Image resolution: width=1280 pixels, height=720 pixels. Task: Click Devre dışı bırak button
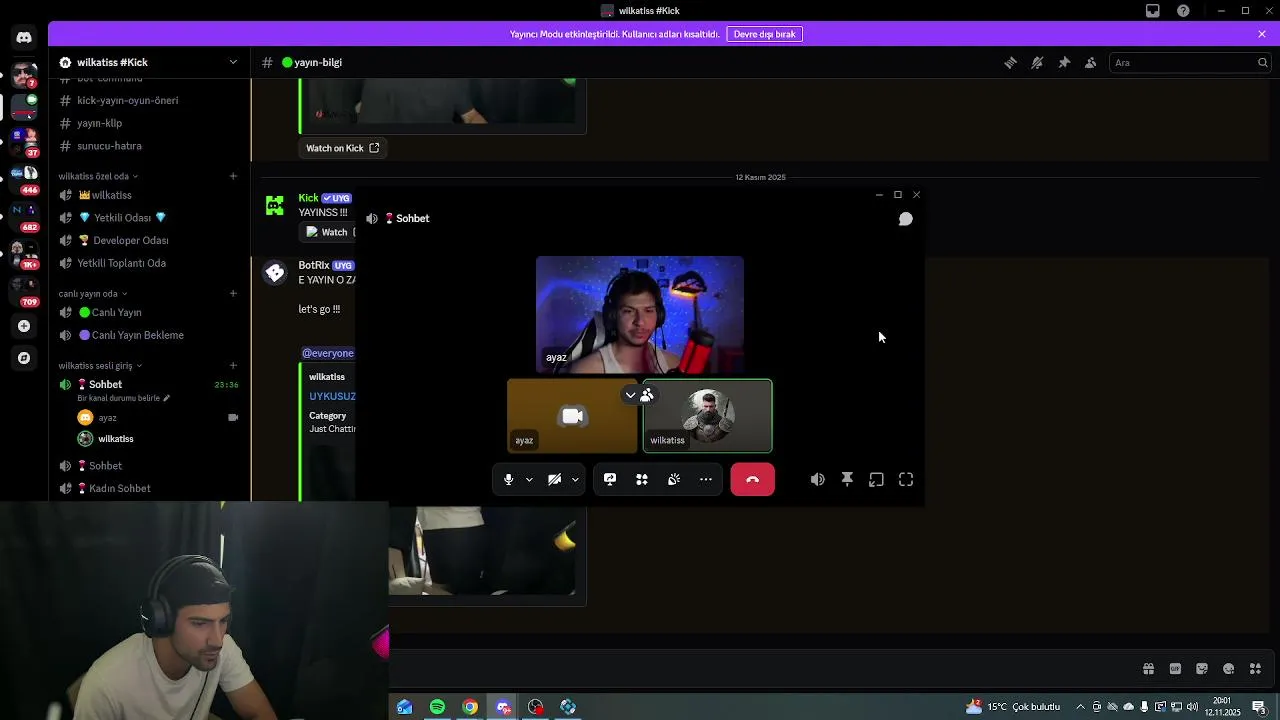(764, 34)
